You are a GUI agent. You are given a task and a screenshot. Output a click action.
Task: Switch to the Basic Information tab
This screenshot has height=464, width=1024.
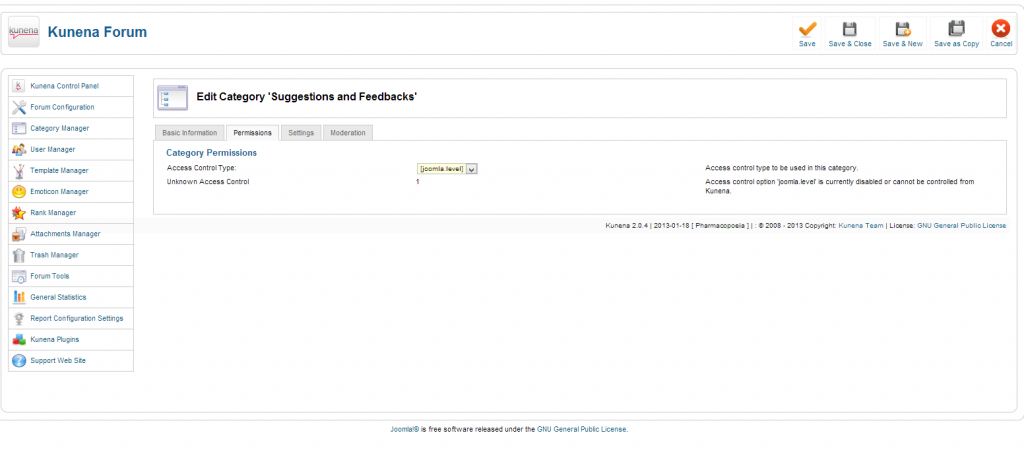pyautogui.click(x=189, y=133)
